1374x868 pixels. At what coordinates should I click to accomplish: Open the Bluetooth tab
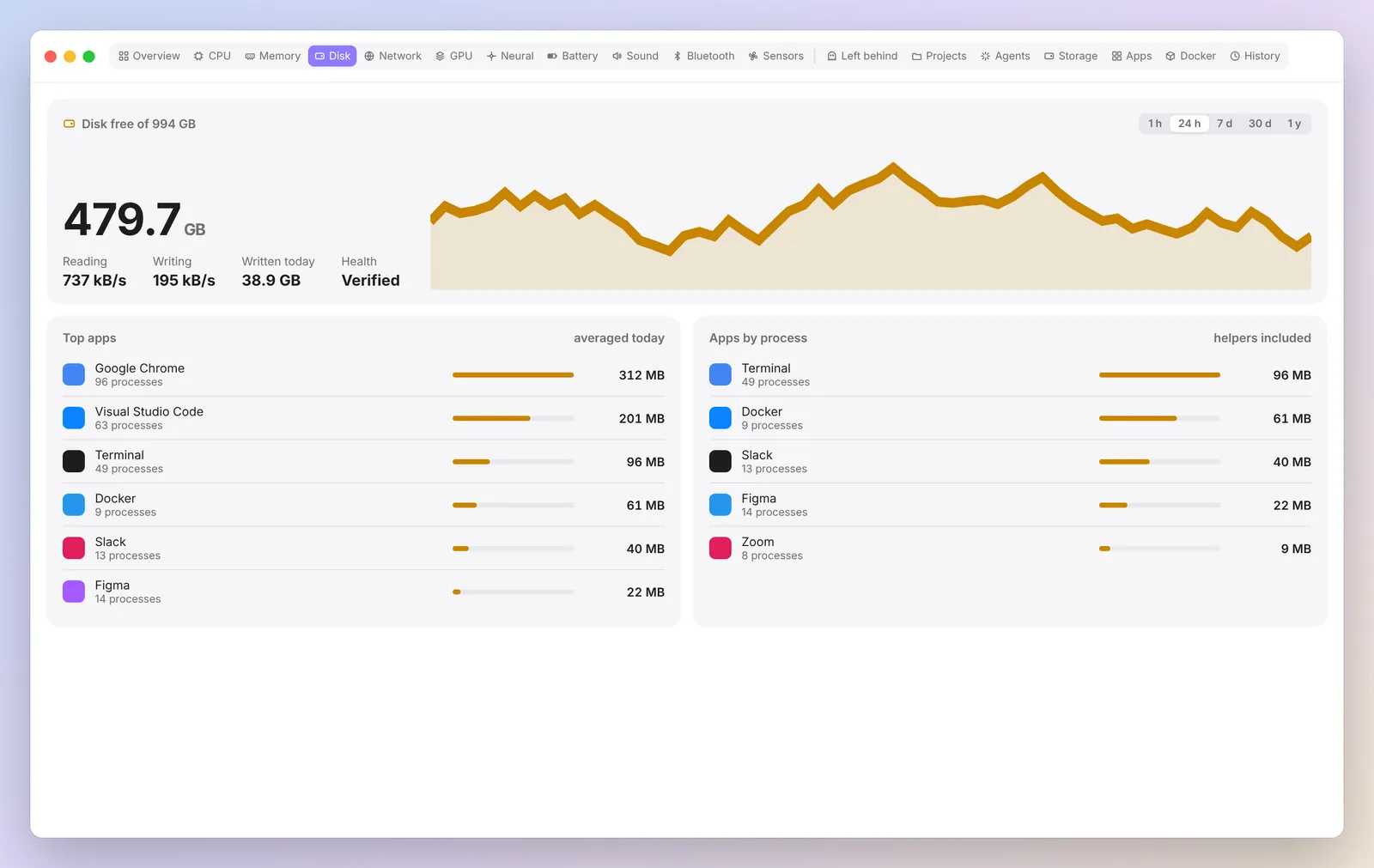(703, 56)
